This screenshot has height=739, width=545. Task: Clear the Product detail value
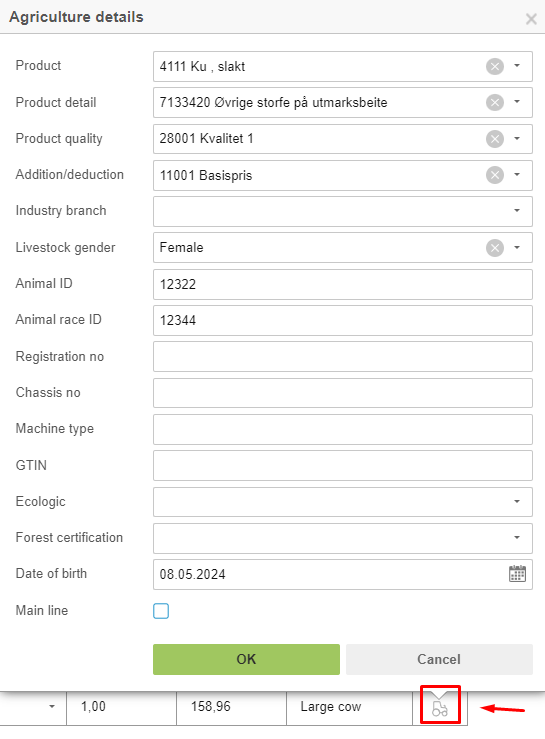[x=495, y=102]
